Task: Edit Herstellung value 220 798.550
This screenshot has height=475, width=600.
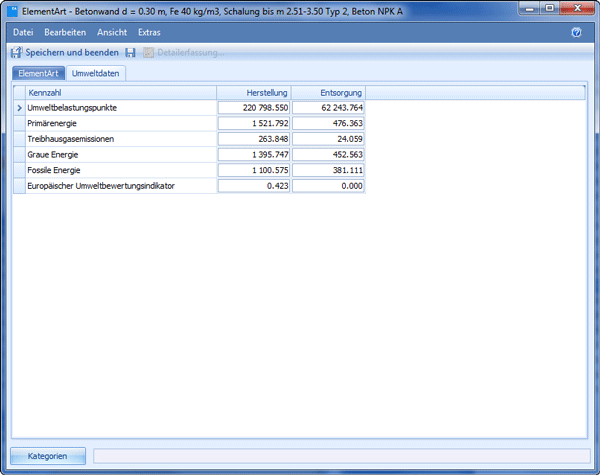Action: point(254,108)
